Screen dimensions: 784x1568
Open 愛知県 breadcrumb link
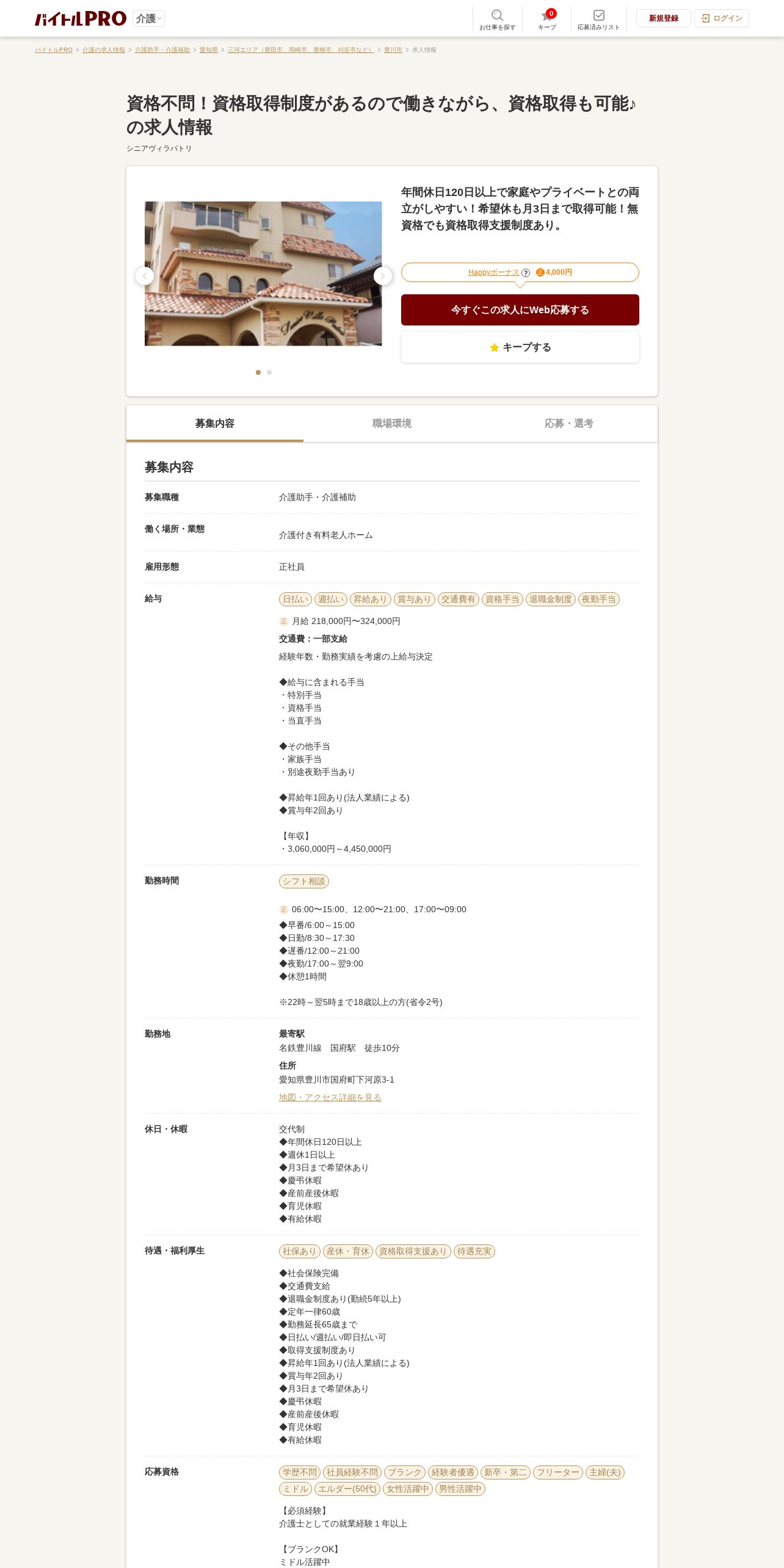209,50
